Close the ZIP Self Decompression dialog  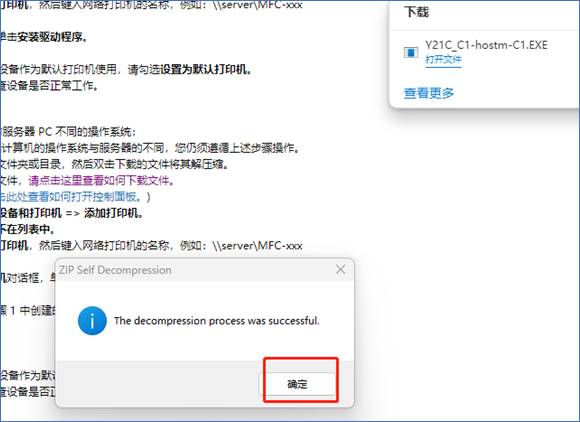(341, 270)
